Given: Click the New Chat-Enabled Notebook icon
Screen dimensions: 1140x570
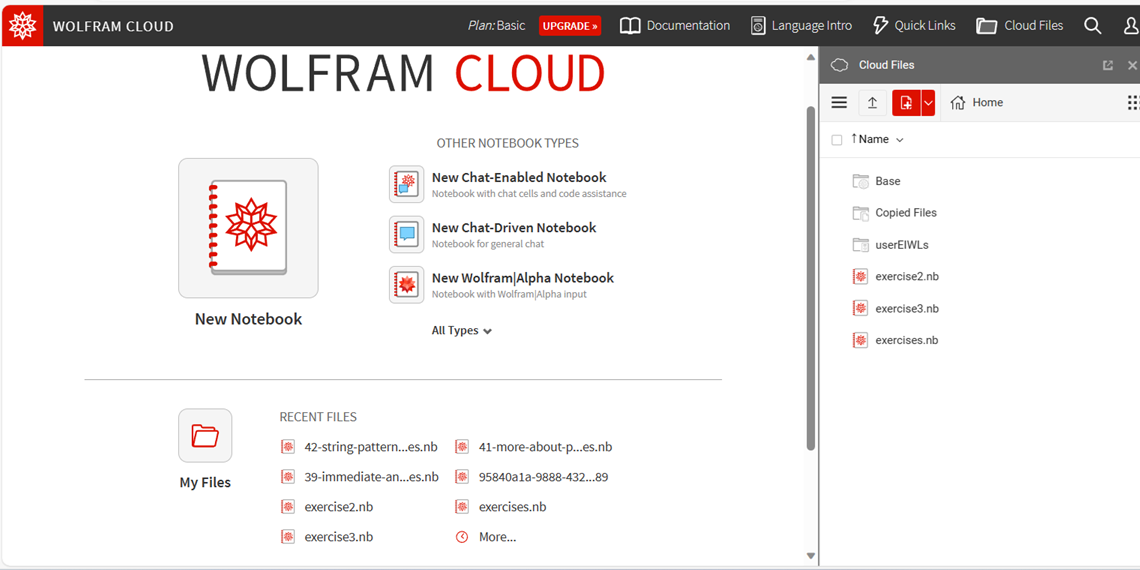Looking at the screenshot, I should tap(406, 184).
